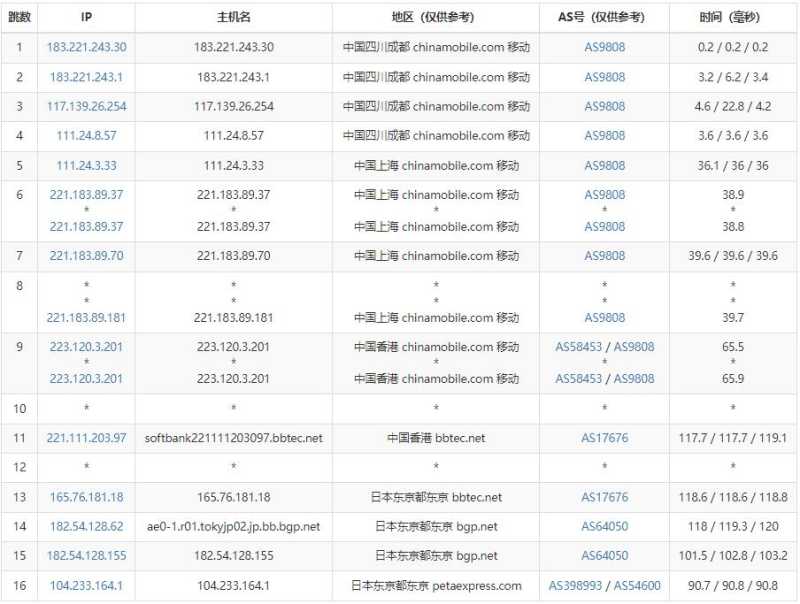Click the AS54600 link in hop 16 row
Screen dimensions: 800x604
[637, 585]
